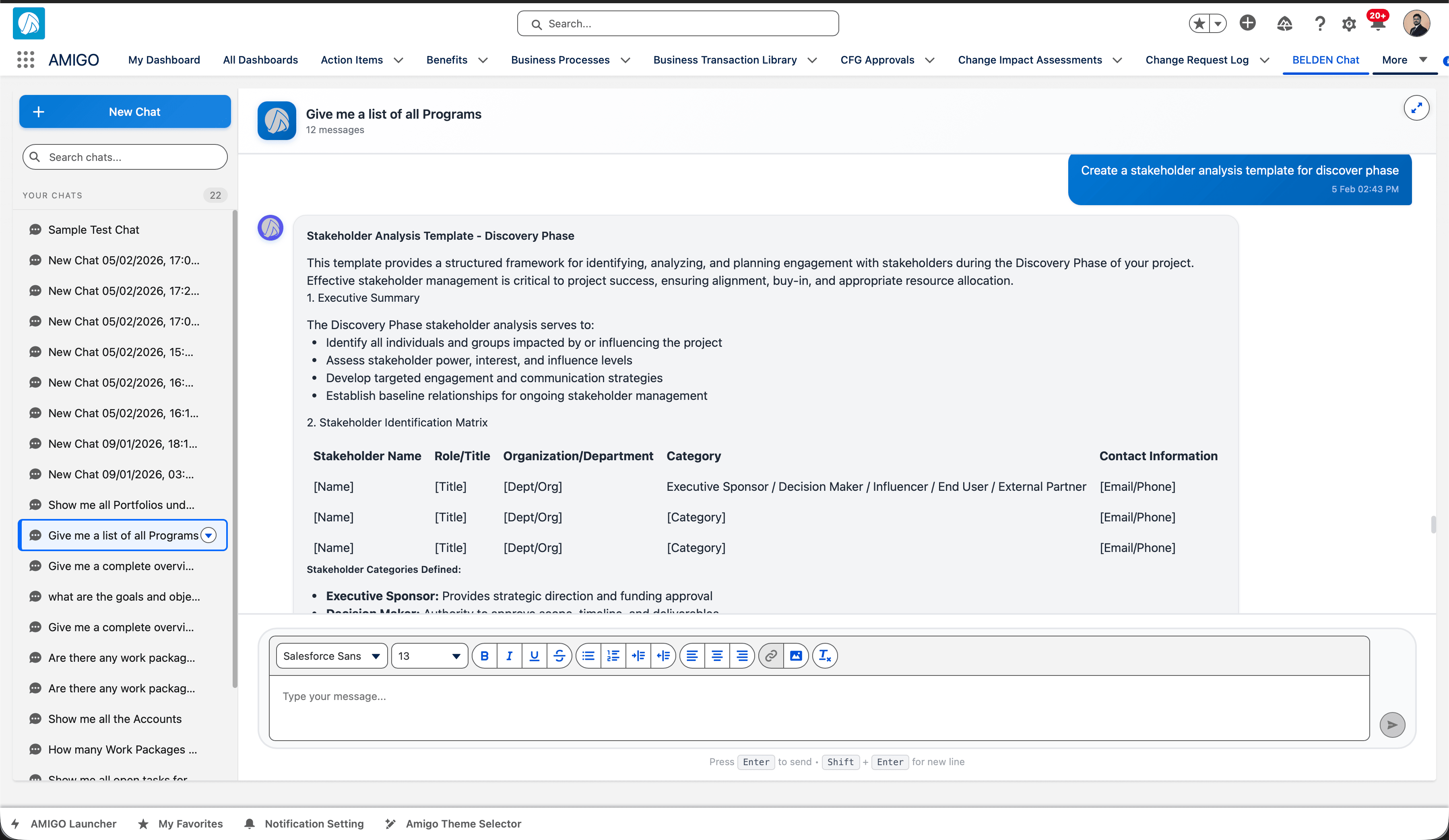
Task: View notifications bell
Action: tap(1378, 24)
